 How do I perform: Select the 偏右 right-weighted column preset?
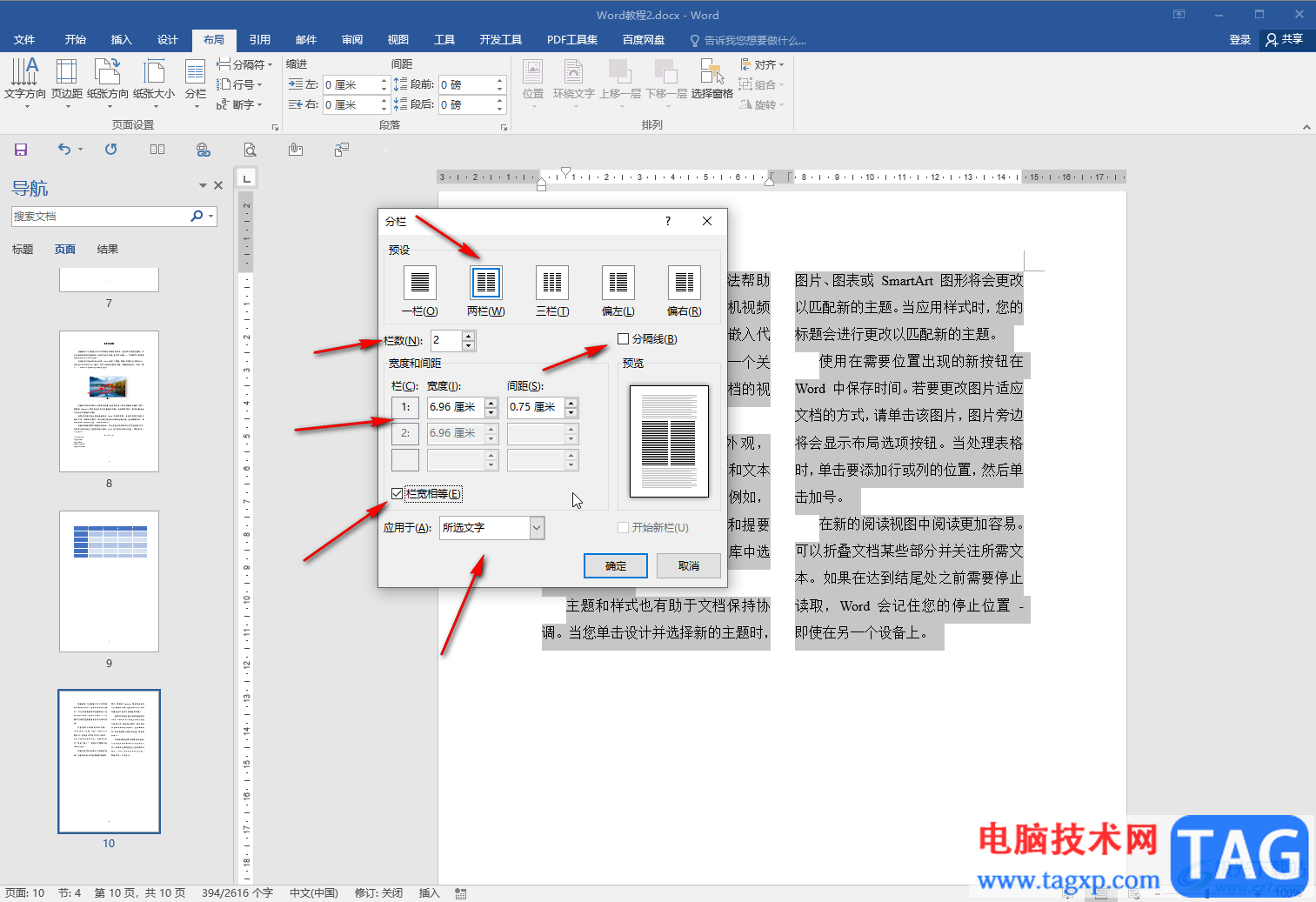685,283
